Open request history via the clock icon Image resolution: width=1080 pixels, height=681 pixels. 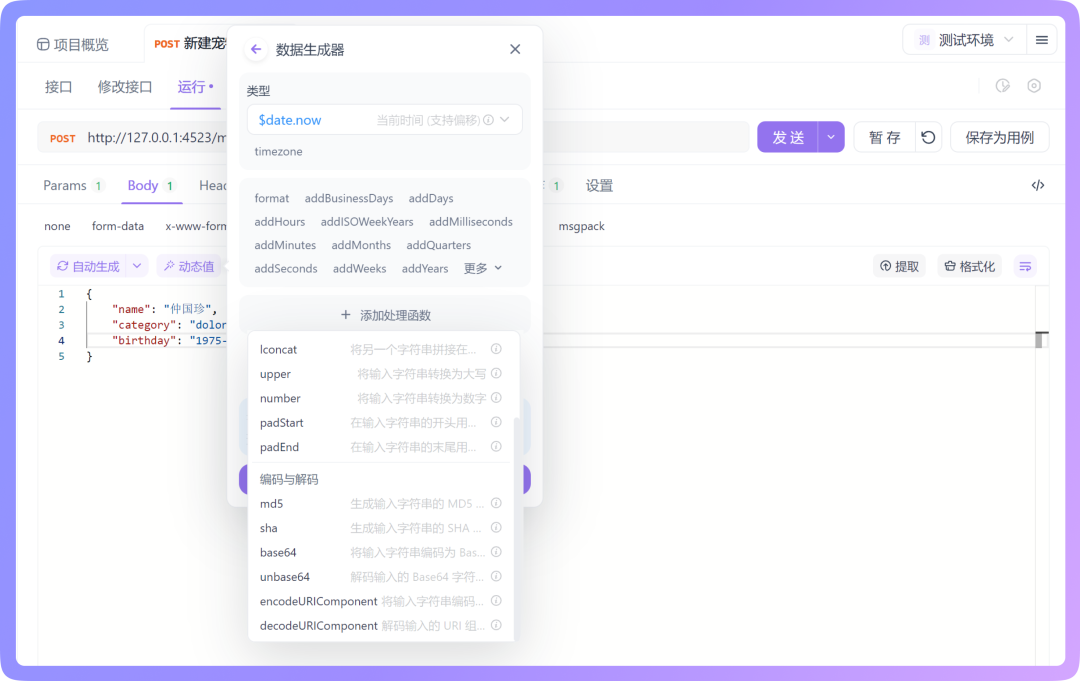[x=1002, y=87]
